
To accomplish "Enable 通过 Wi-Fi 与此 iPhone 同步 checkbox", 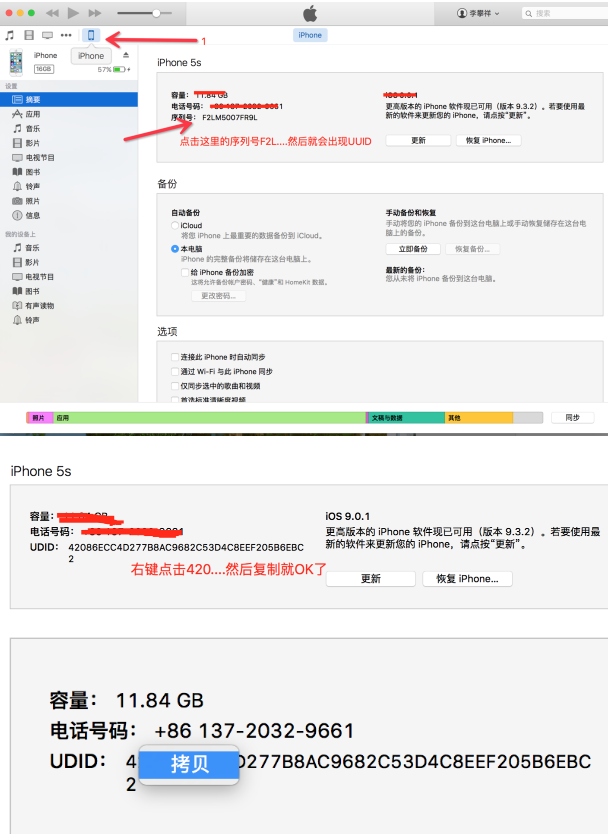I will 174,371.
